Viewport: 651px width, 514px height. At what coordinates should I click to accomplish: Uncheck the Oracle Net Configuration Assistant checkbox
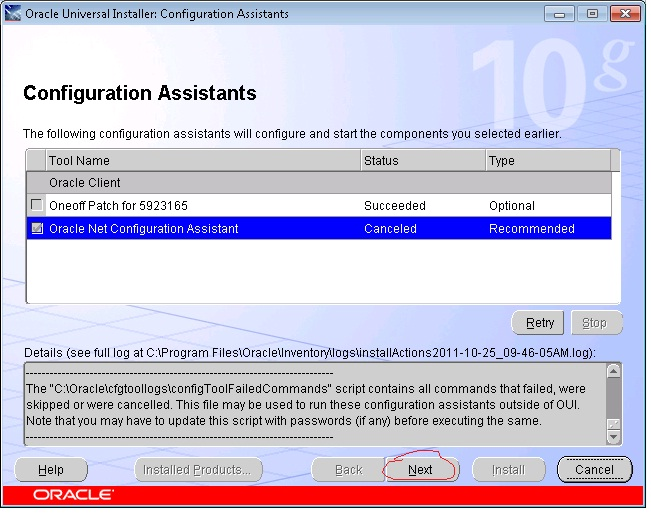[x=37, y=228]
